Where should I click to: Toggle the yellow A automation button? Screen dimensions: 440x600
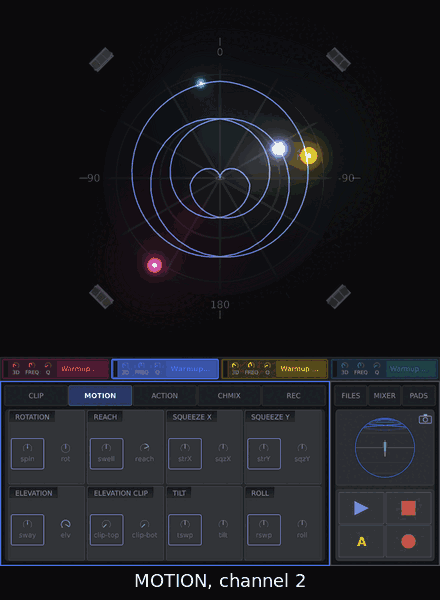point(361,541)
